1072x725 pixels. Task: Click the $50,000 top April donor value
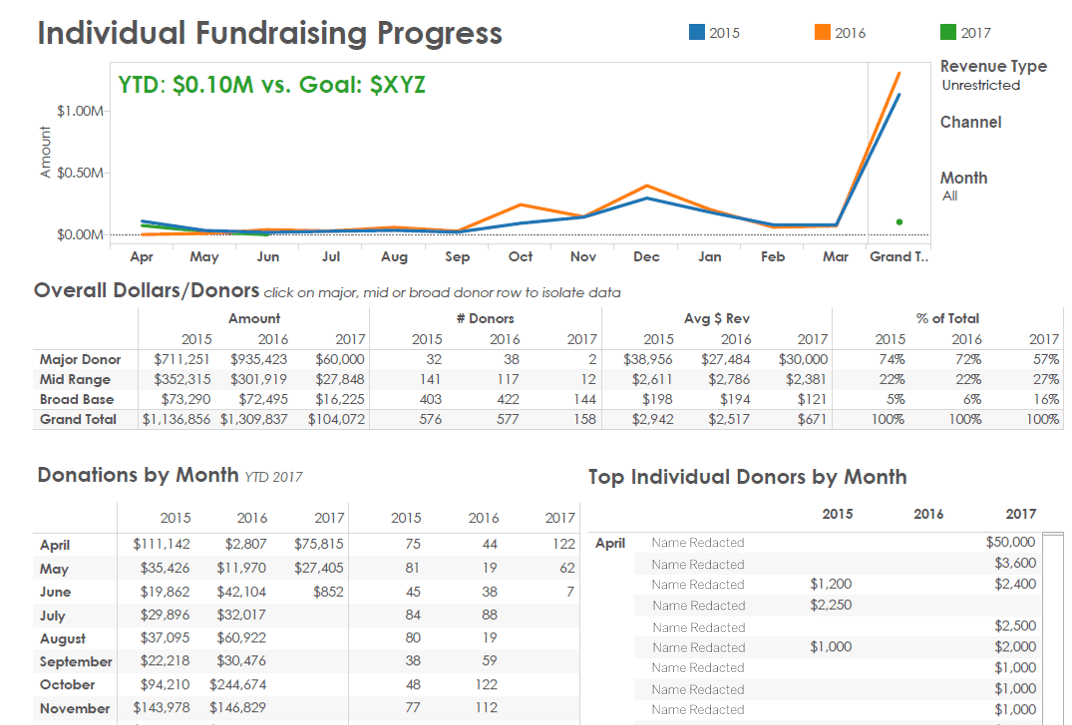(1010, 543)
